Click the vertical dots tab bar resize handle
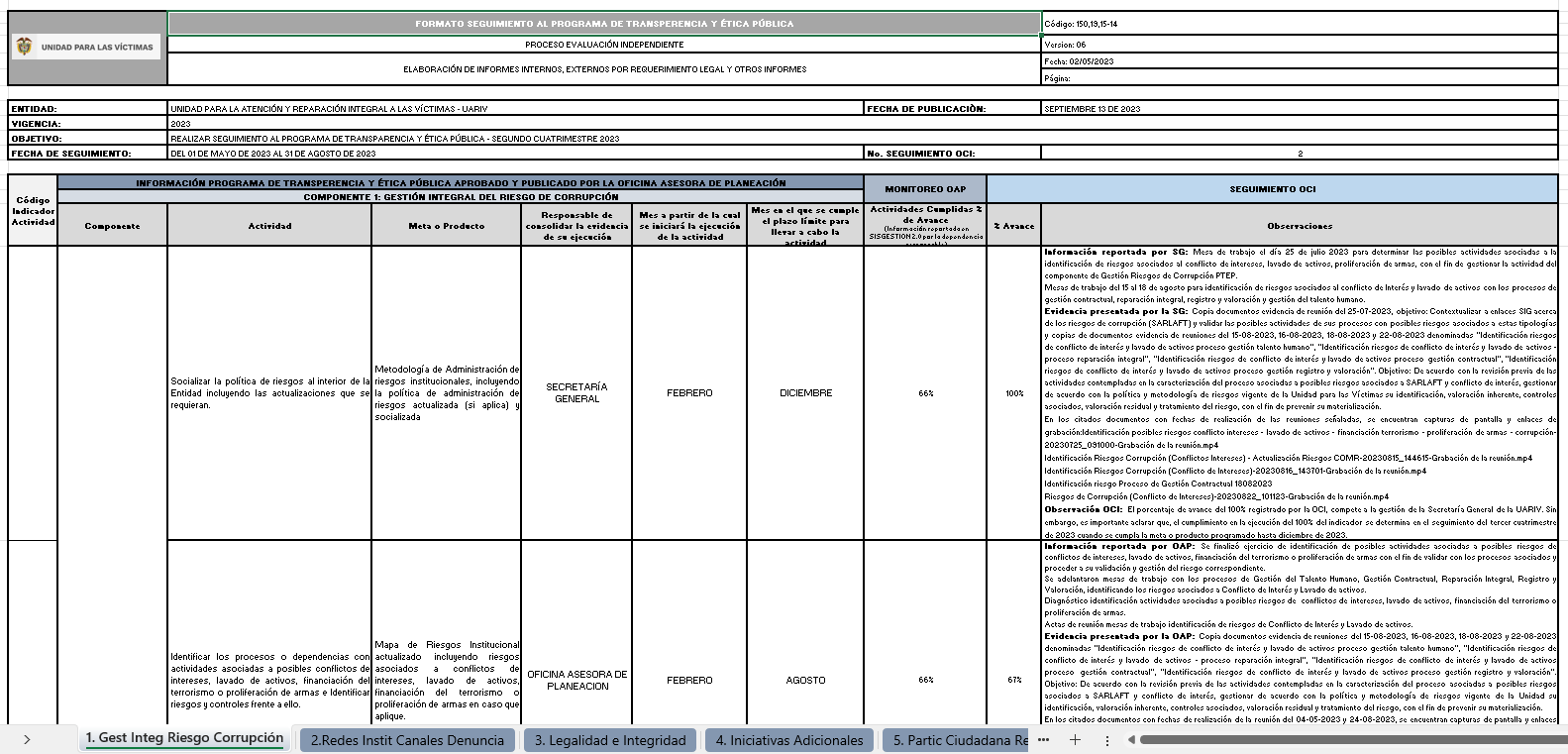Image resolution: width=1568 pixels, height=754 pixels. point(1107,739)
